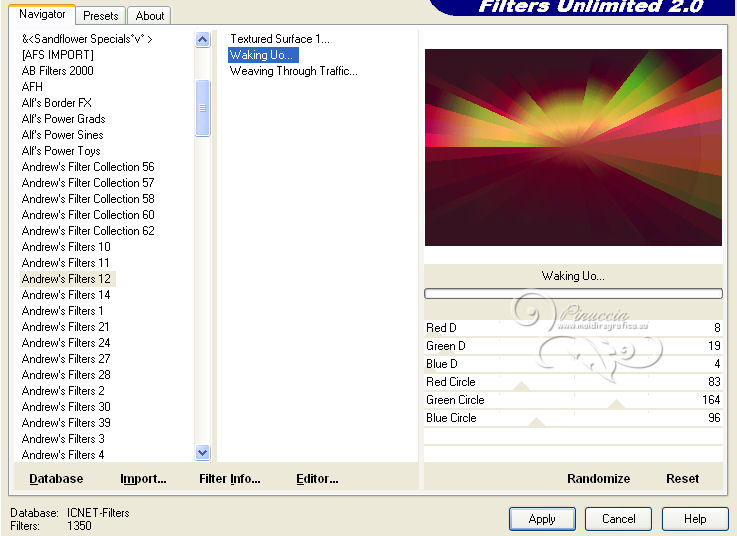This screenshot has height=536, width=737.
Task: Open Filter Info...
Action: pyautogui.click(x=229, y=479)
